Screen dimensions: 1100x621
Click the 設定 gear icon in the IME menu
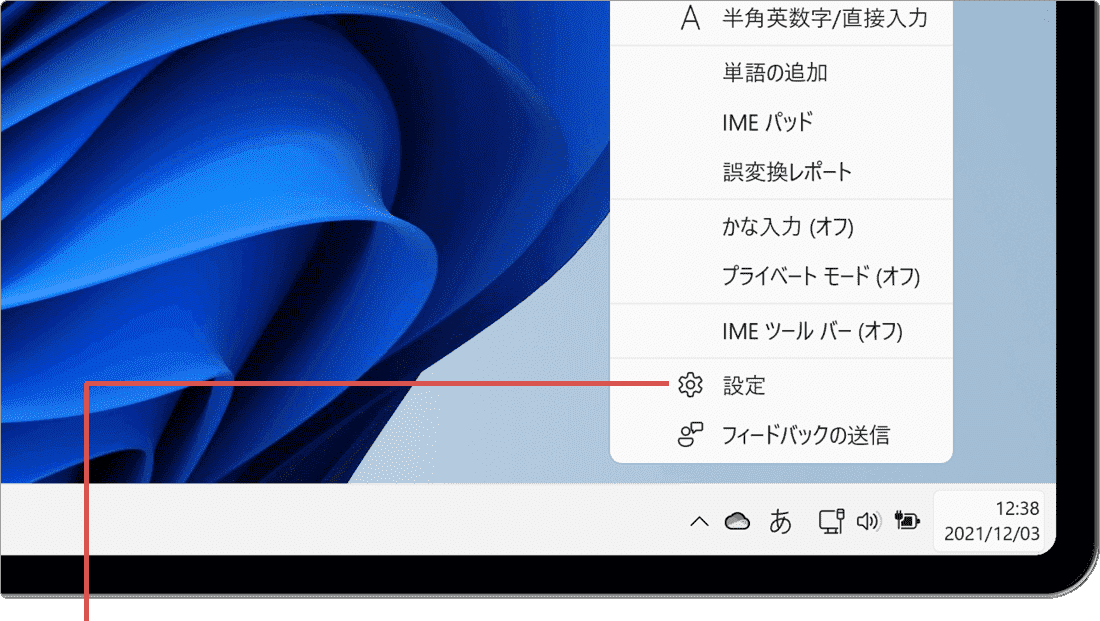point(688,384)
